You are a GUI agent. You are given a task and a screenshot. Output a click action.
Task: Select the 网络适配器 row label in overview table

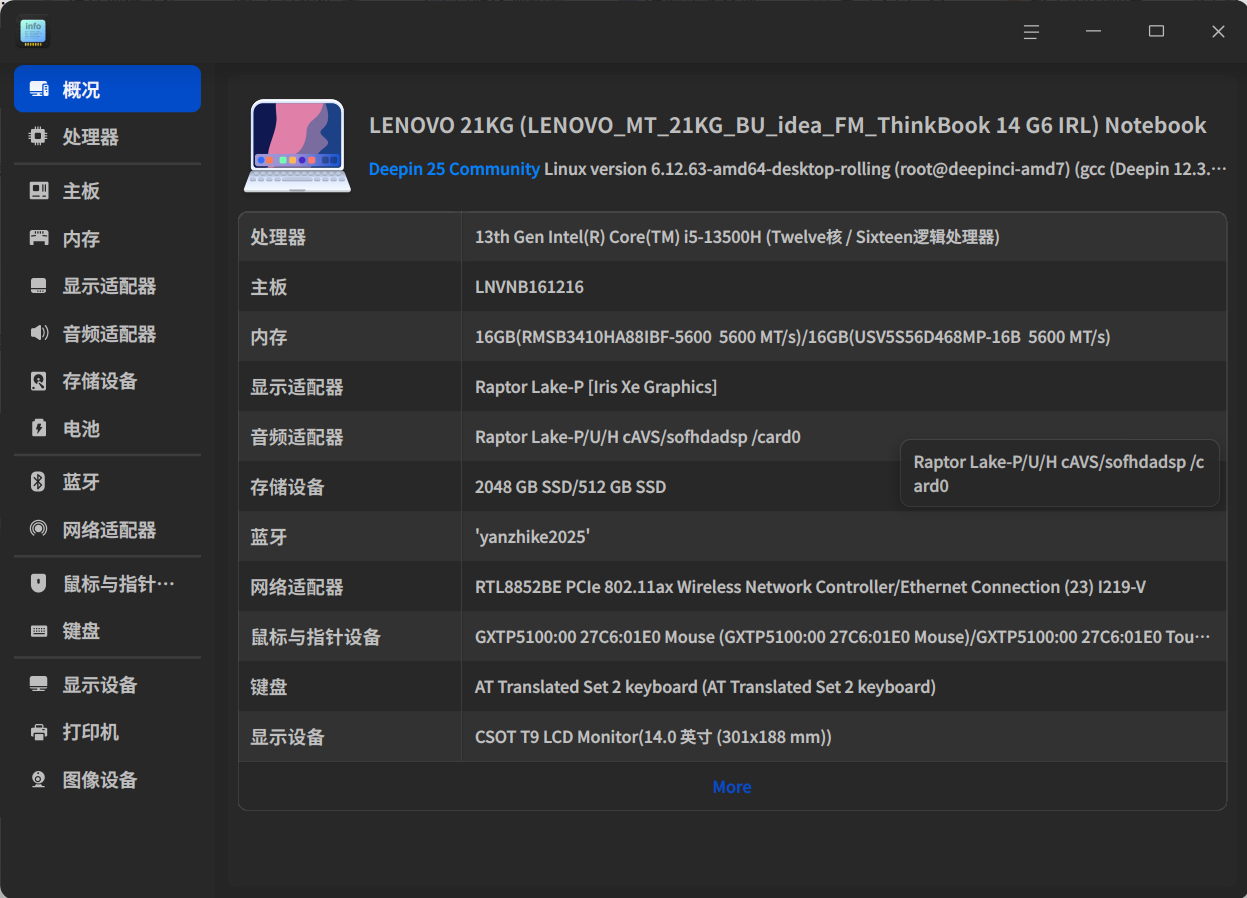point(297,587)
